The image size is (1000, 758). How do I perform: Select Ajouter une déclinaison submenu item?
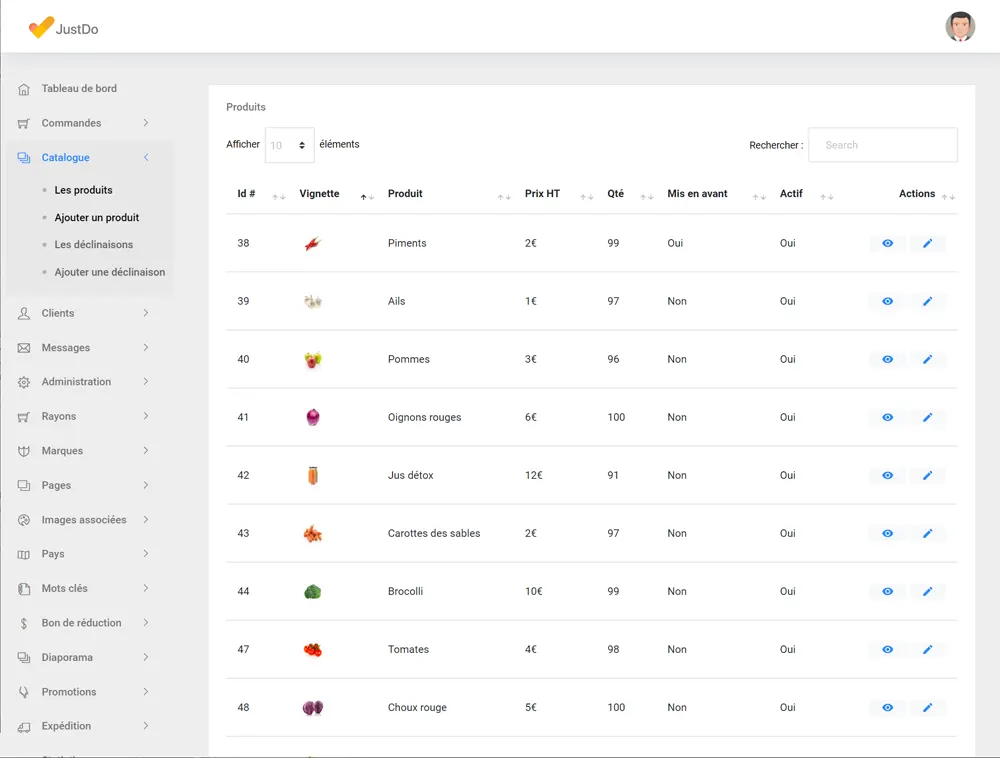coord(109,272)
